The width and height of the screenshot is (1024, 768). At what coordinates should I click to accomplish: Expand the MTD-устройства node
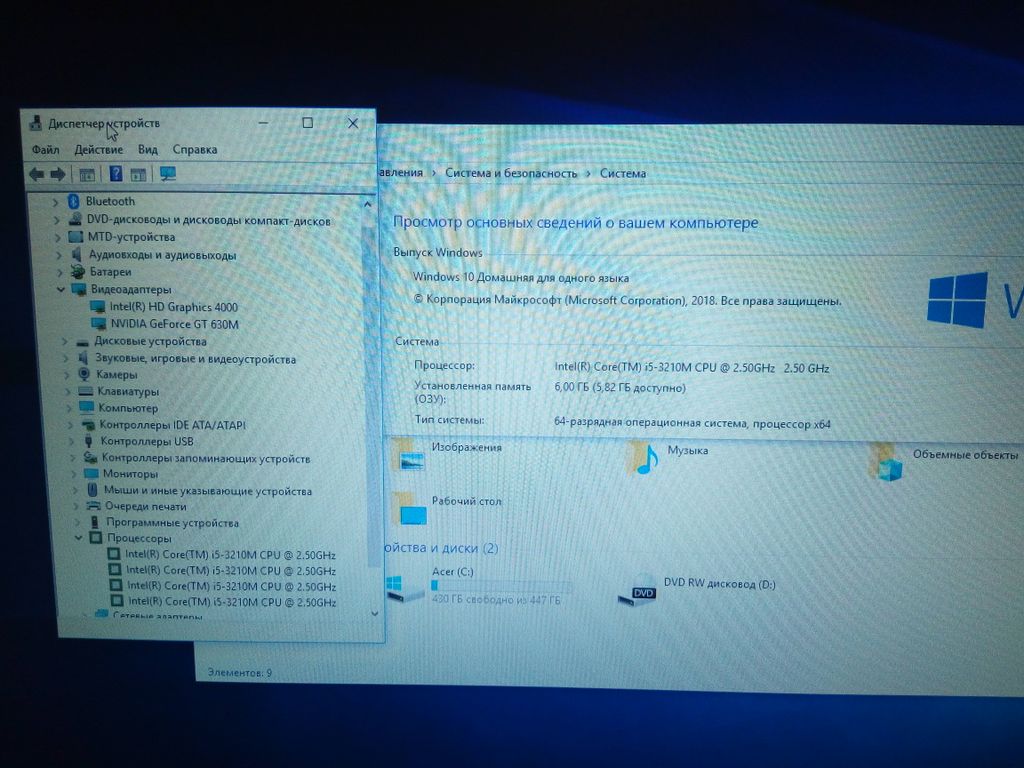click(59, 237)
